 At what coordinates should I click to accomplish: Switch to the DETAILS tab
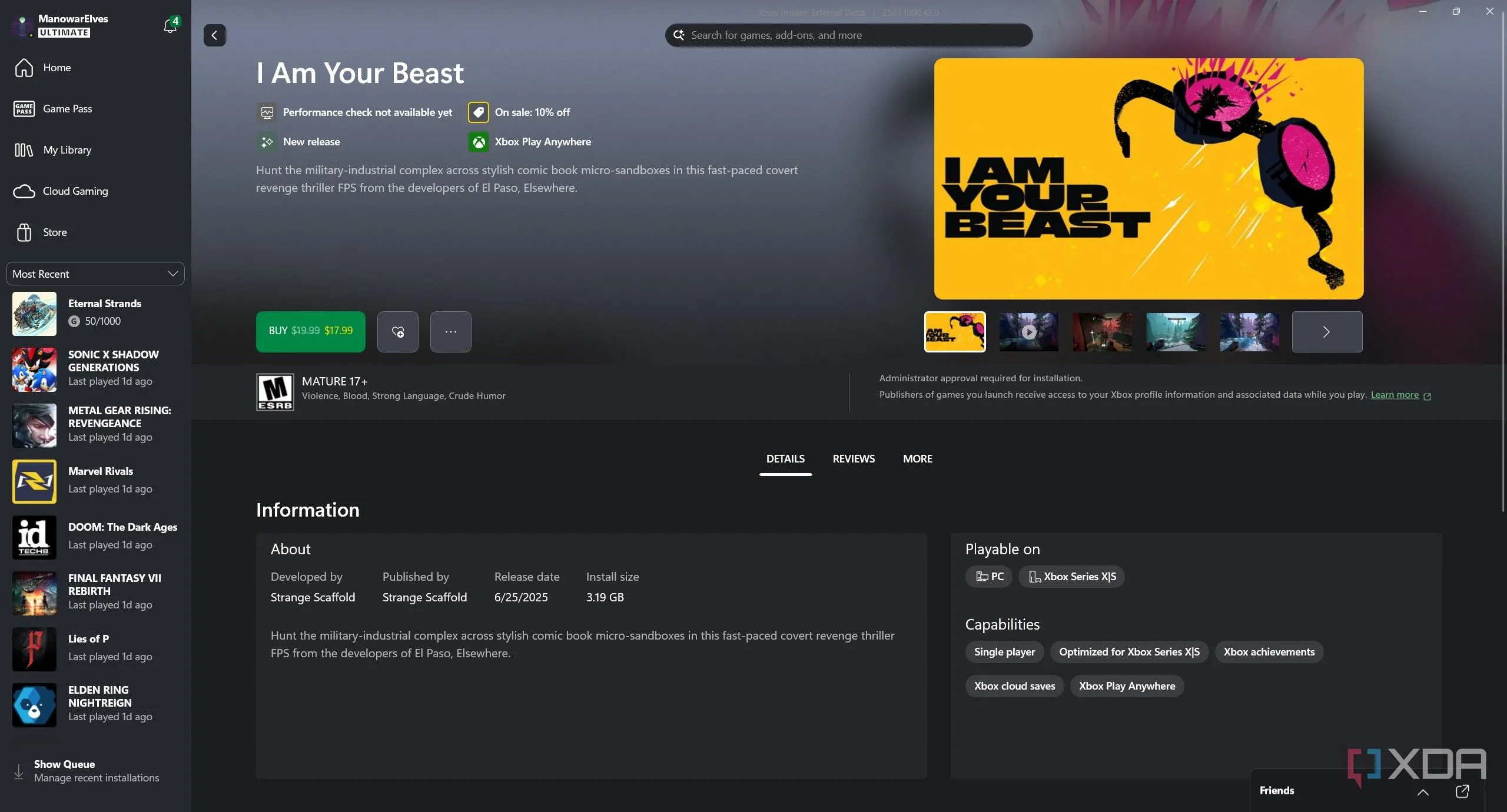click(x=785, y=459)
